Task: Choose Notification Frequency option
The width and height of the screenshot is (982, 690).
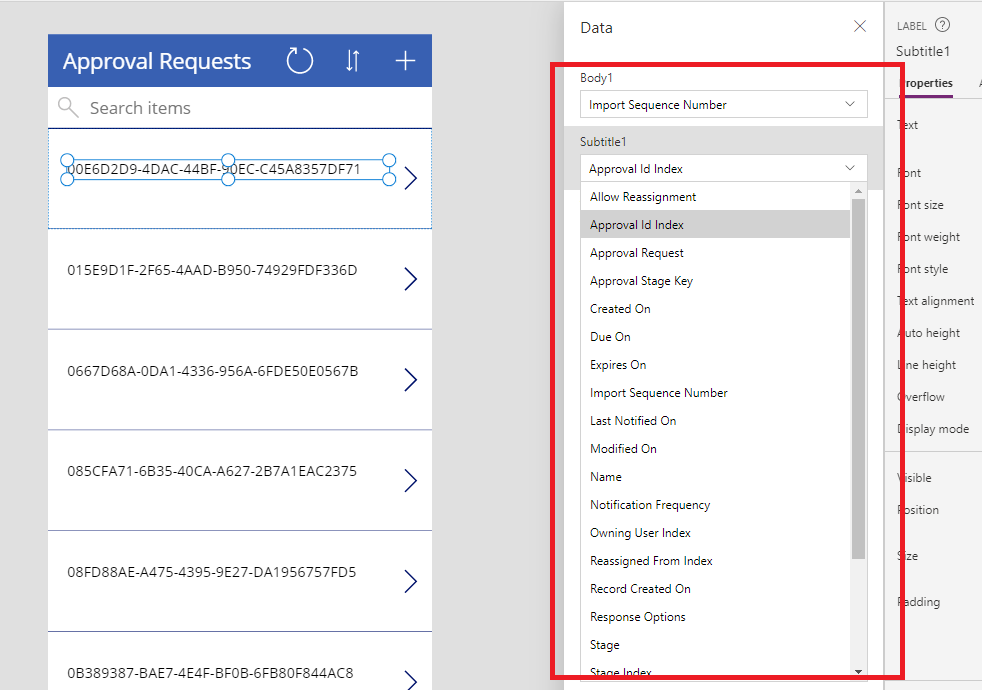Action: point(715,505)
